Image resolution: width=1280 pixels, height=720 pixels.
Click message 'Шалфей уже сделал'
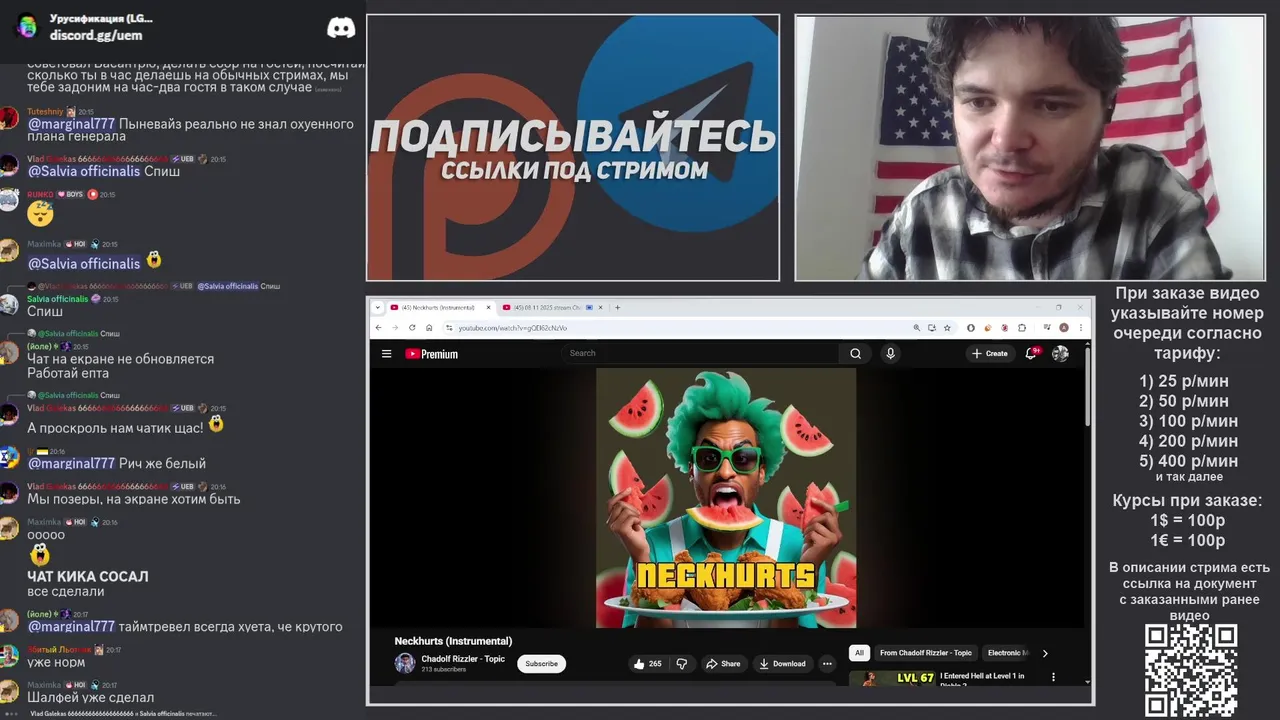[x=90, y=698]
